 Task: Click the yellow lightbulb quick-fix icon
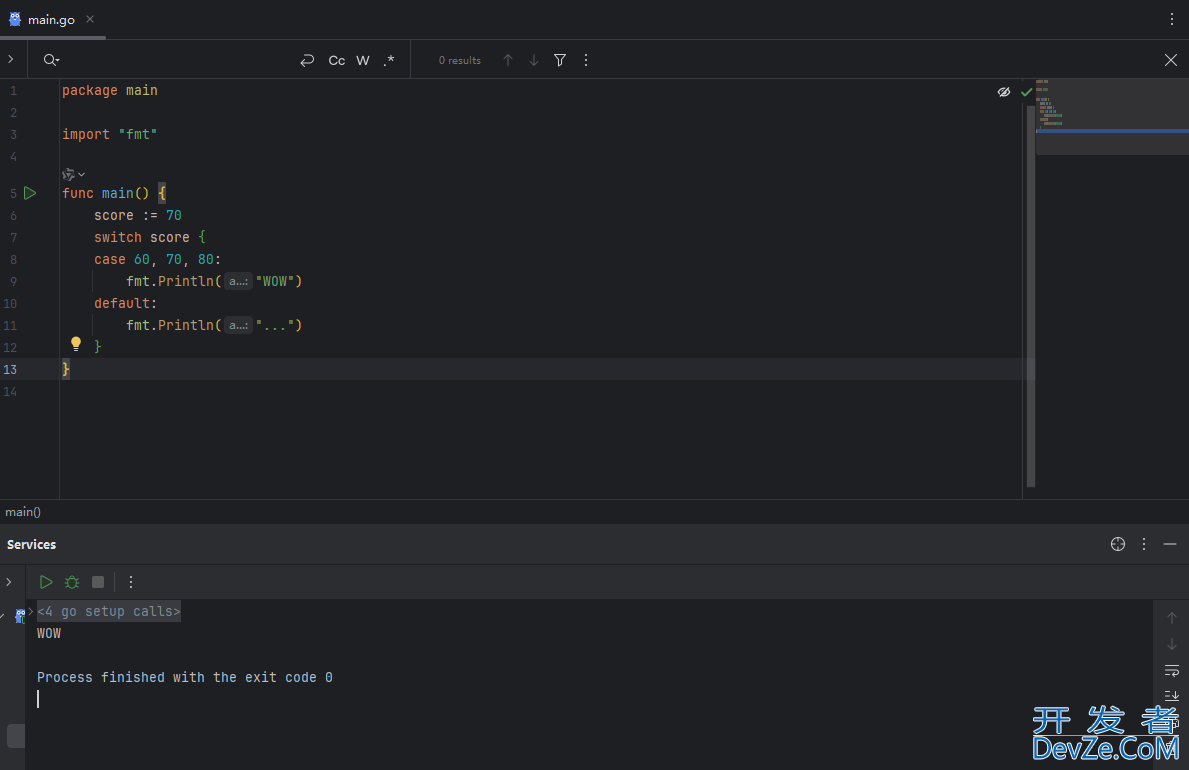click(x=76, y=344)
